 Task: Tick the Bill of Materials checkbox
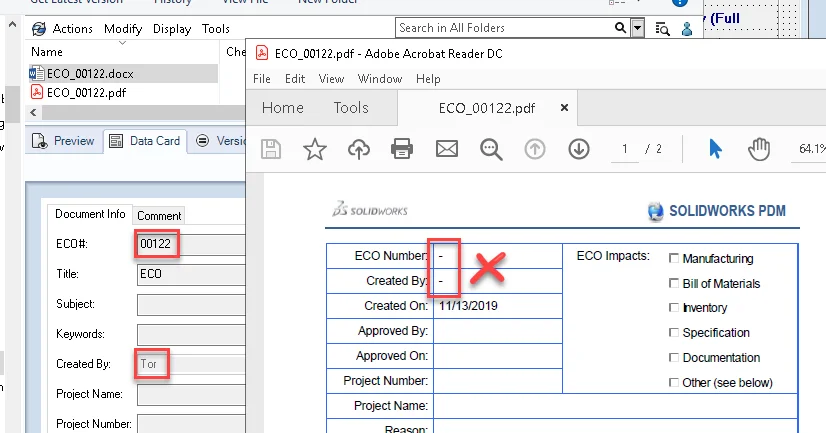pos(674,284)
